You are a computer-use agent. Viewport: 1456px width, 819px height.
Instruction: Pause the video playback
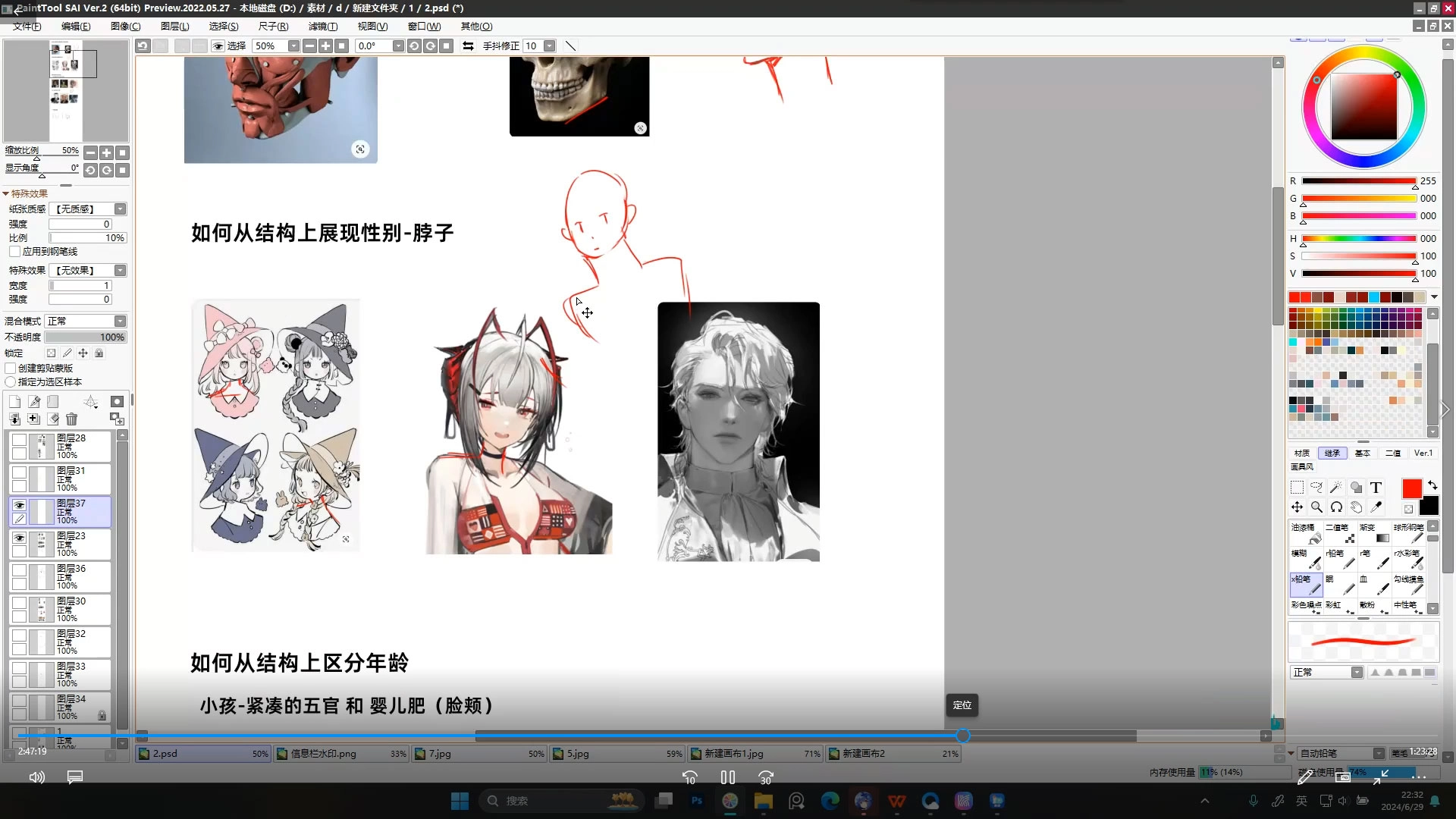point(728,777)
